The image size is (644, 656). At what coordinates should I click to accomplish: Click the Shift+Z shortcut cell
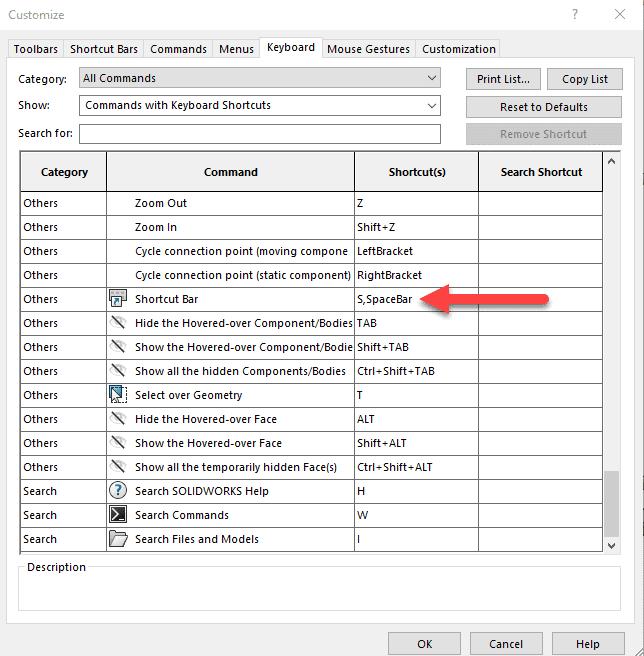point(416,227)
